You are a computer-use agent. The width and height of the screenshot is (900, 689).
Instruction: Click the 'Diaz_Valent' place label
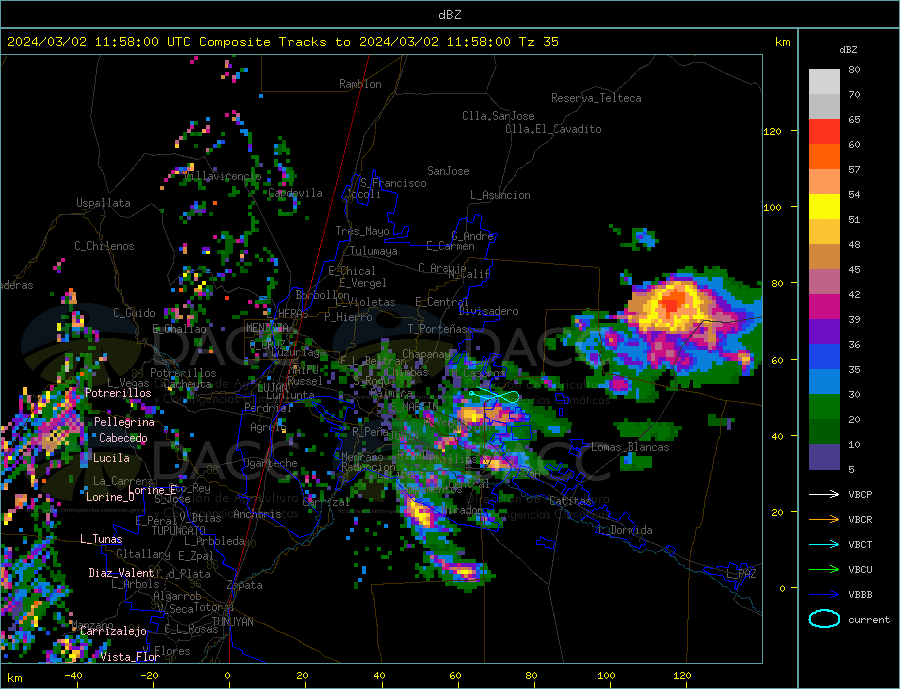121,573
